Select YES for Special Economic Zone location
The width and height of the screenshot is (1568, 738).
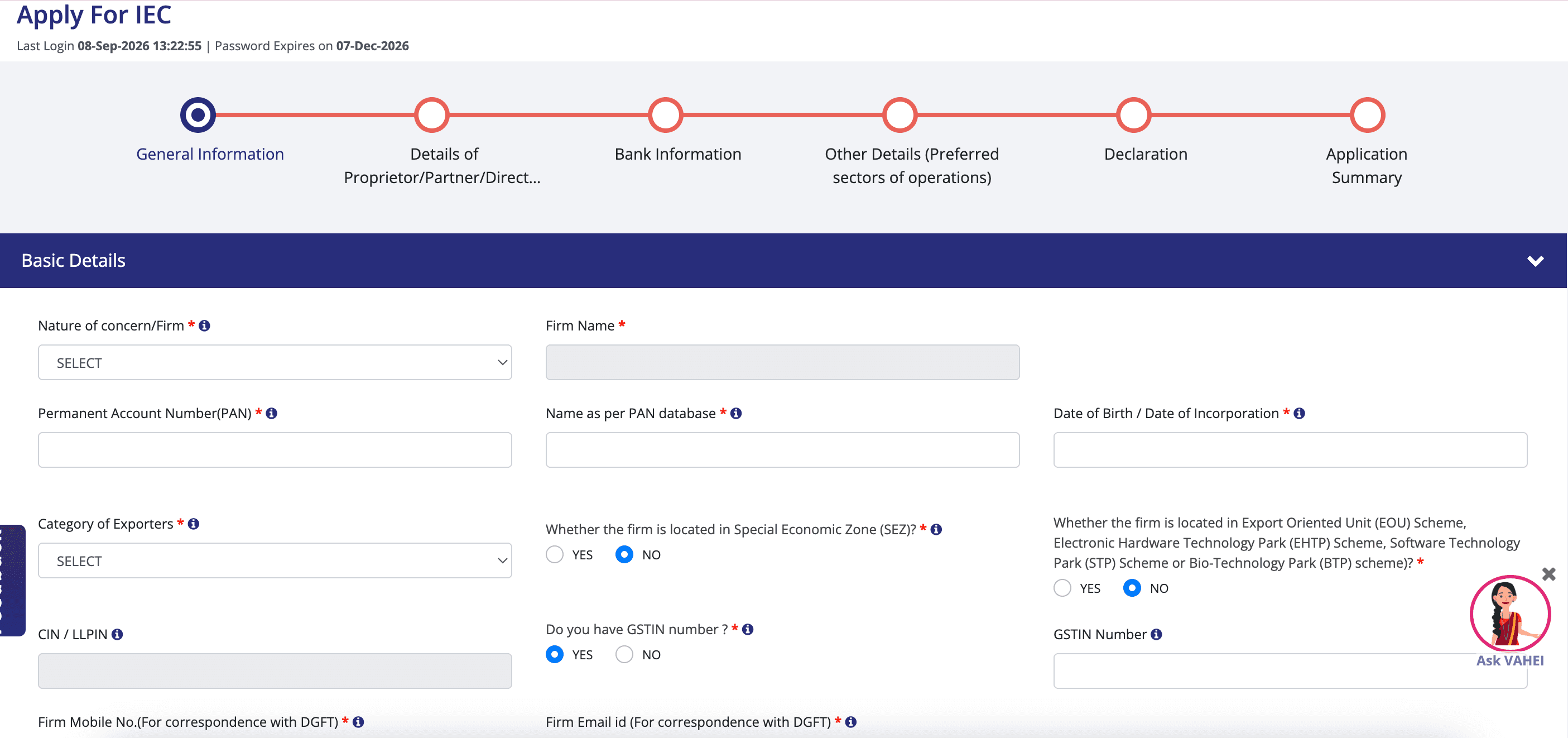coord(555,555)
